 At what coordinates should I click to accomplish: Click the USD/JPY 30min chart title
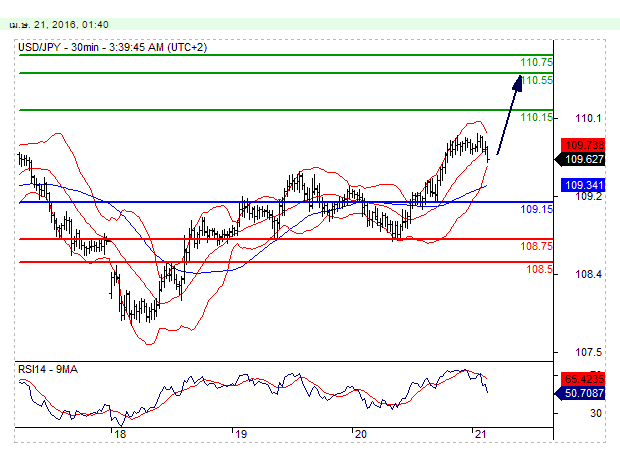point(112,47)
